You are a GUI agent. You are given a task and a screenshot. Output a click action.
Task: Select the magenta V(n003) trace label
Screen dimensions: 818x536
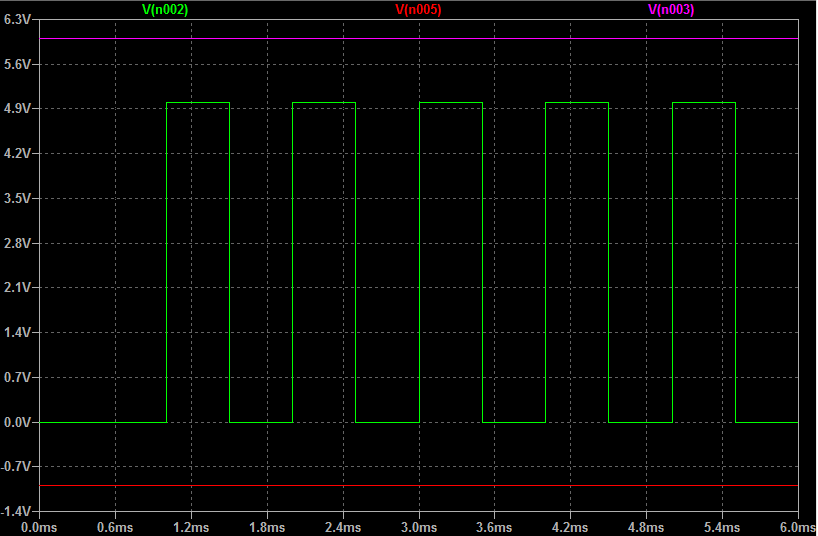[671, 9]
